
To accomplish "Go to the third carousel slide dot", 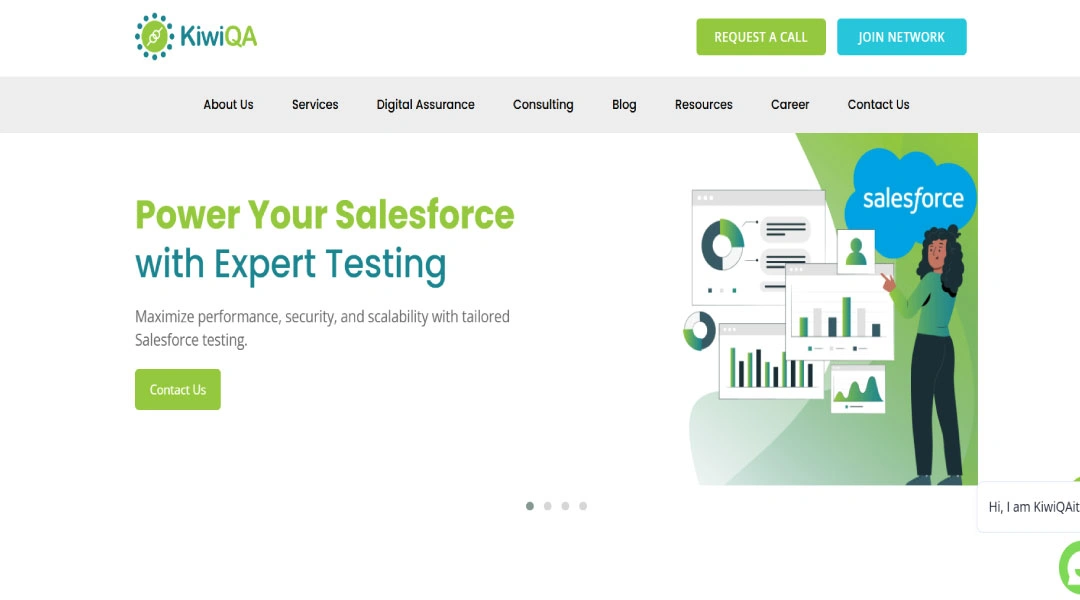I will [x=565, y=506].
